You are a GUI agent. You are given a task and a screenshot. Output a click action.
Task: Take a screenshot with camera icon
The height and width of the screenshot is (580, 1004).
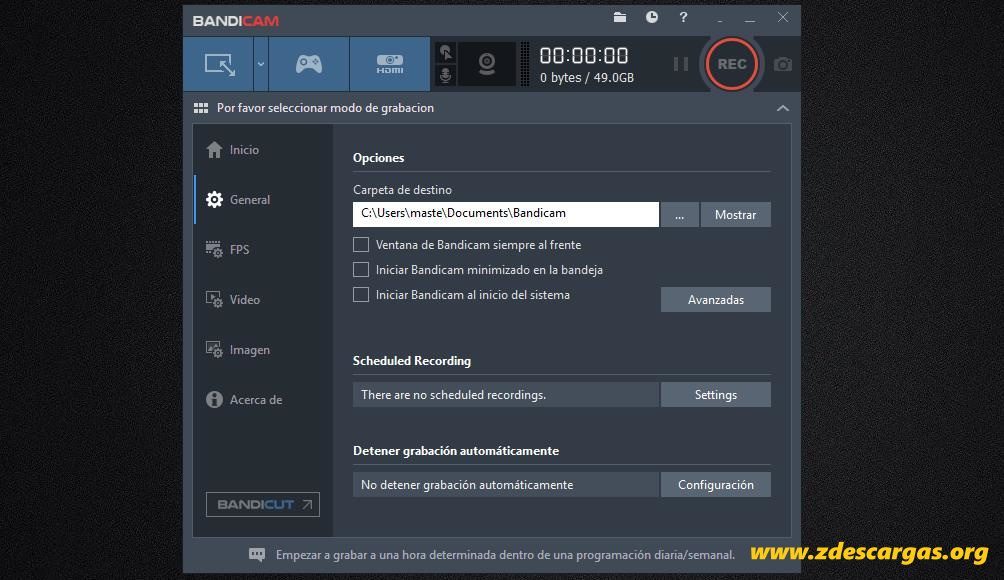[782, 64]
